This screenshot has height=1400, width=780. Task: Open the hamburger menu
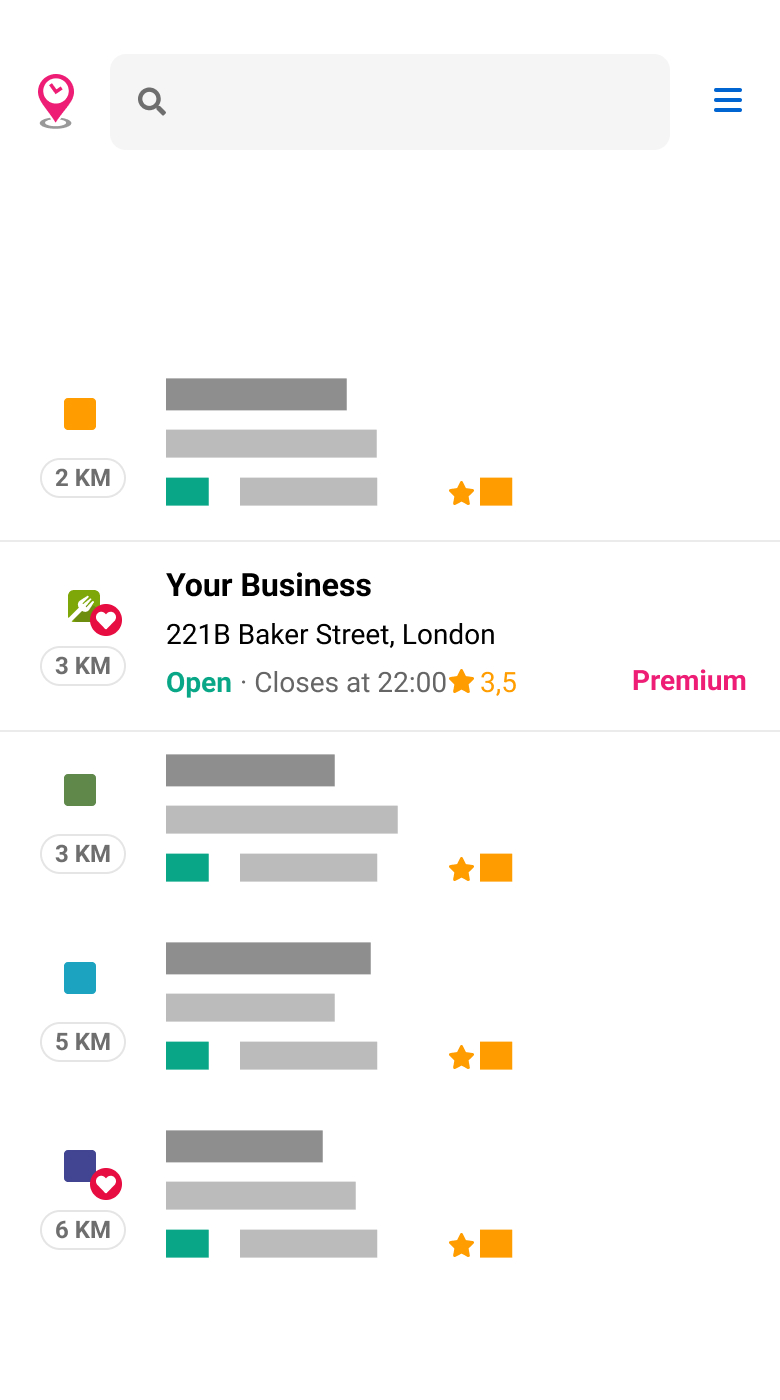(727, 101)
